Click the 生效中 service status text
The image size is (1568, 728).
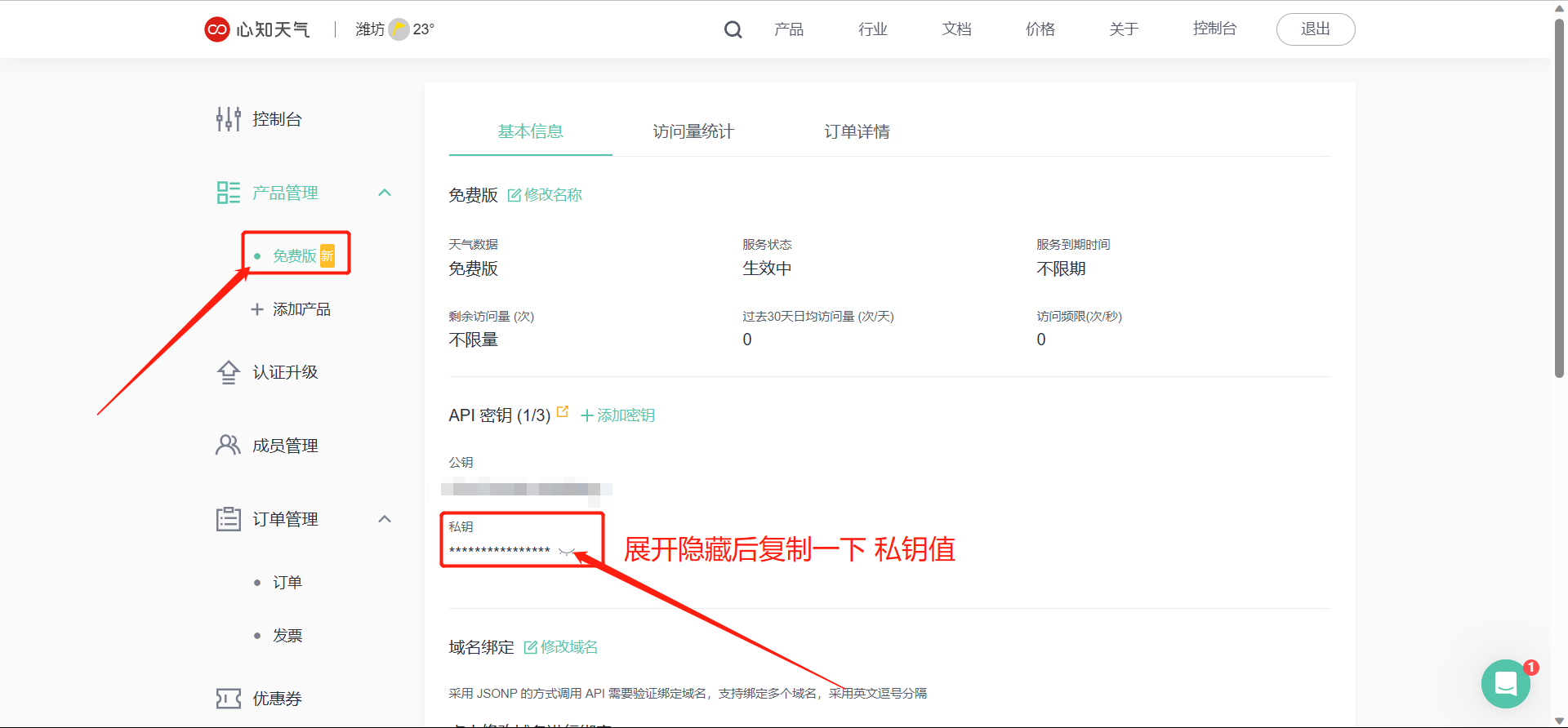[767, 269]
